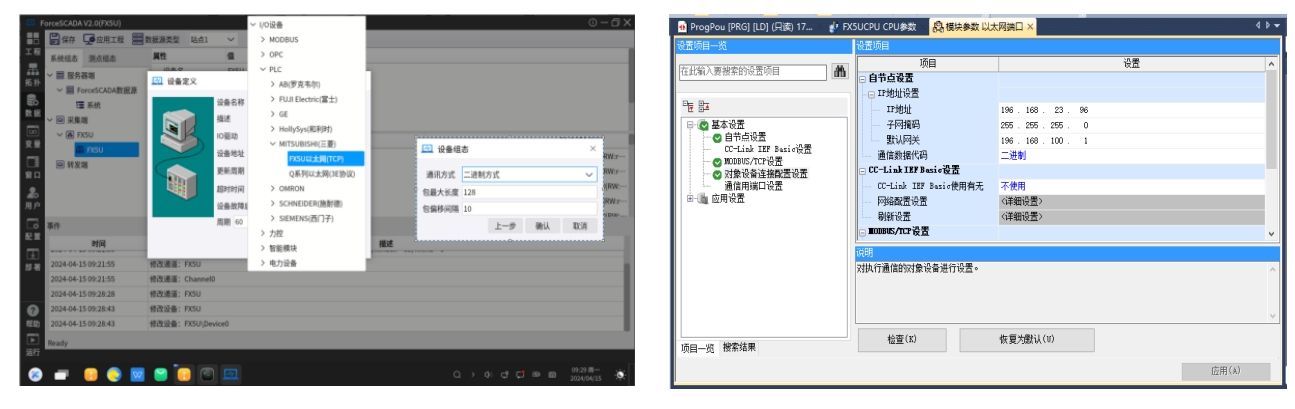Open the 用户 (User) sidebar icon
Viewport: 1295px width, 409px height.
(33, 197)
